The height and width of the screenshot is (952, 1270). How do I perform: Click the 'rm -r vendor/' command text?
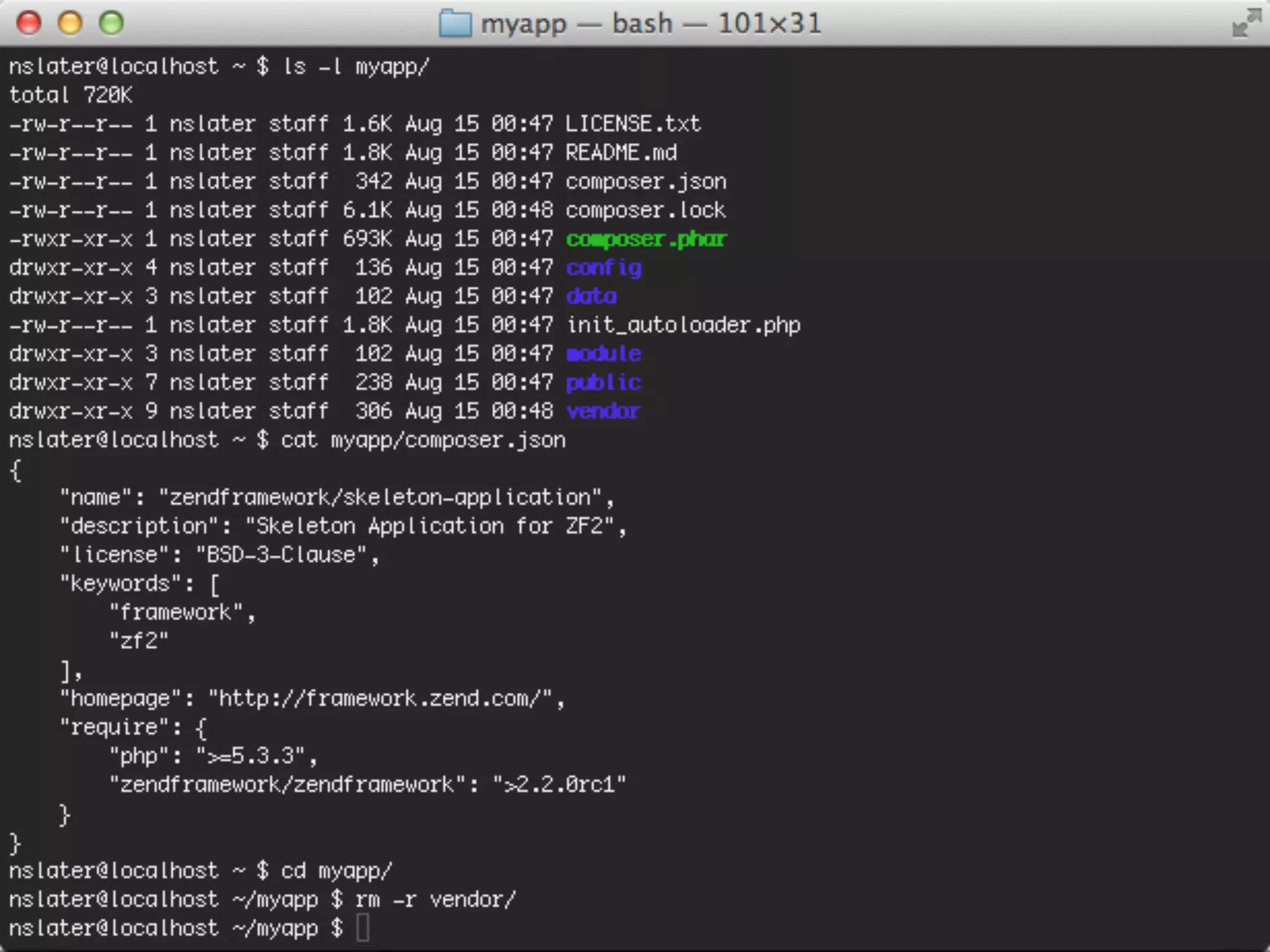435,900
